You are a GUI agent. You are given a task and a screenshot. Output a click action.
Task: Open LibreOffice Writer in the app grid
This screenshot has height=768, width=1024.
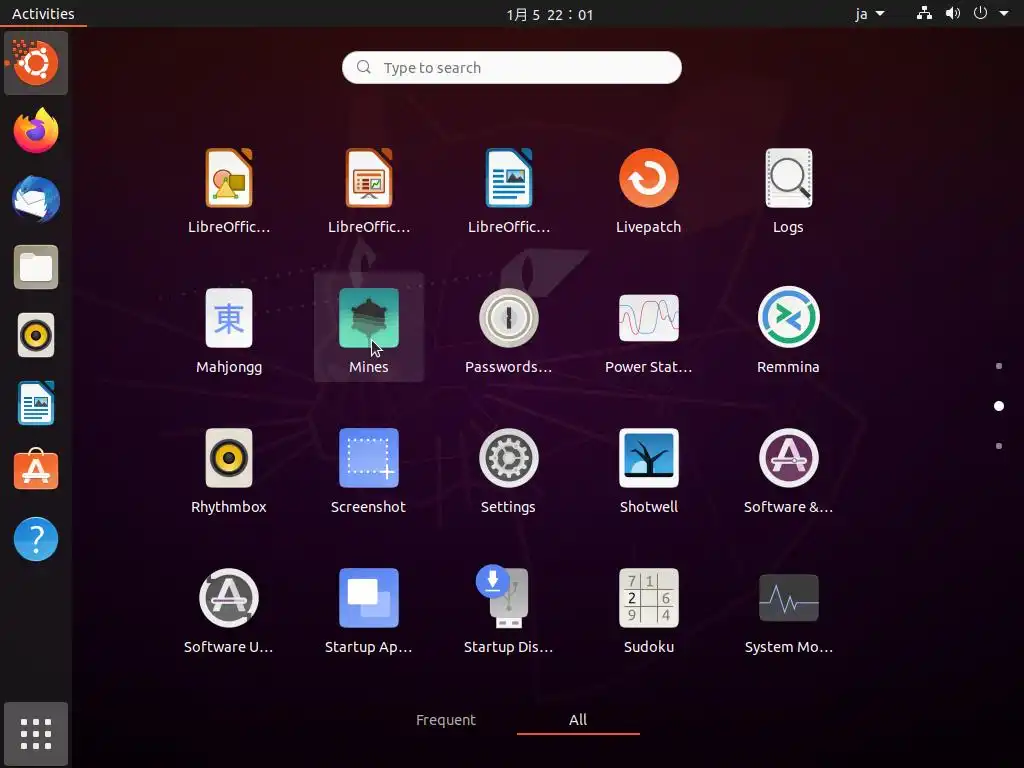click(x=509, y=178)
